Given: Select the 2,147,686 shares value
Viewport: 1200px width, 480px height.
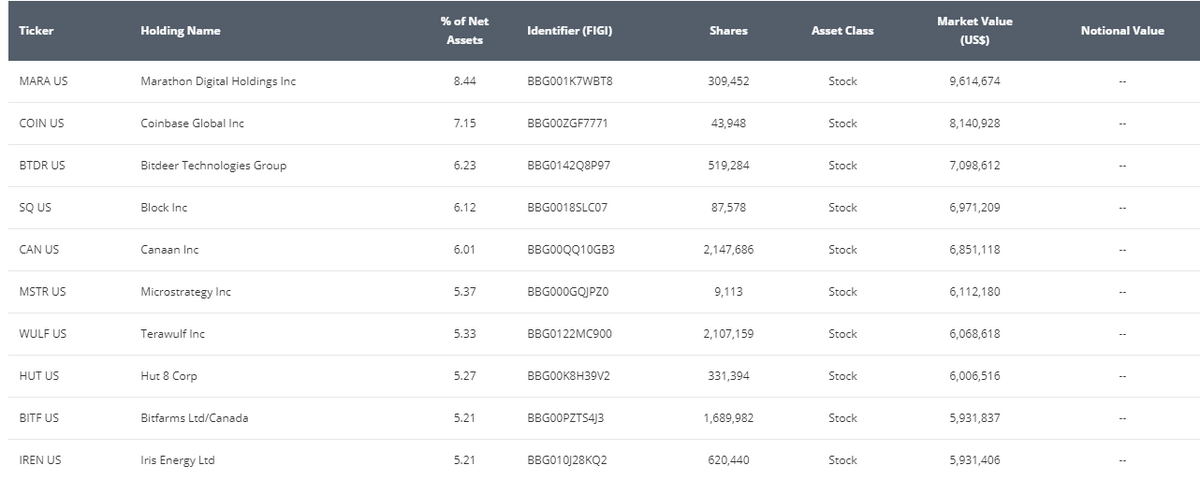Looking at the screenshot, I should point(728,250).
